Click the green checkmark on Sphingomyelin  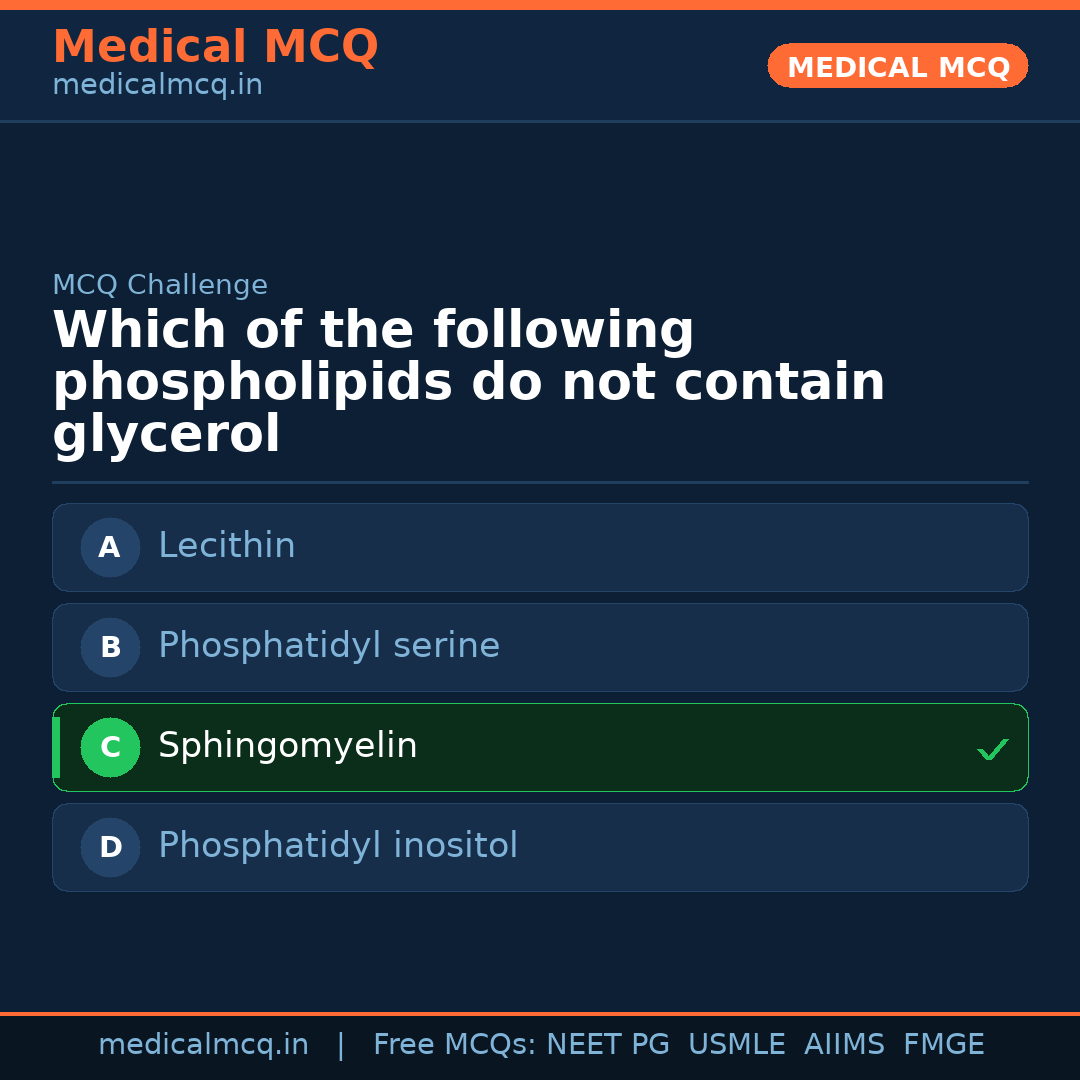pyautogui.click(x=992, y=749)
